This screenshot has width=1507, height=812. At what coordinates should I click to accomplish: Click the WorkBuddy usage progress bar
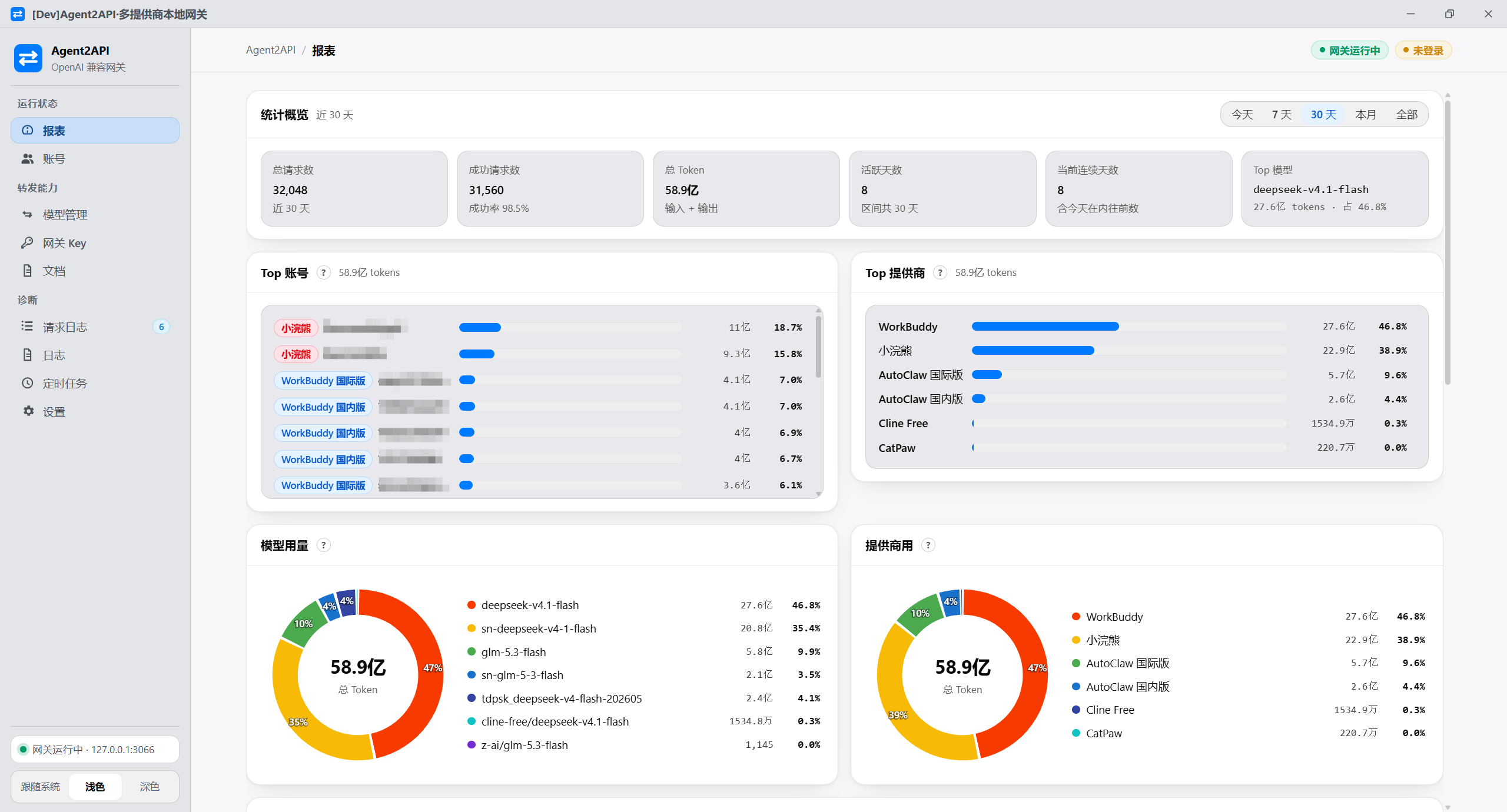click(x=1129, y=327)
